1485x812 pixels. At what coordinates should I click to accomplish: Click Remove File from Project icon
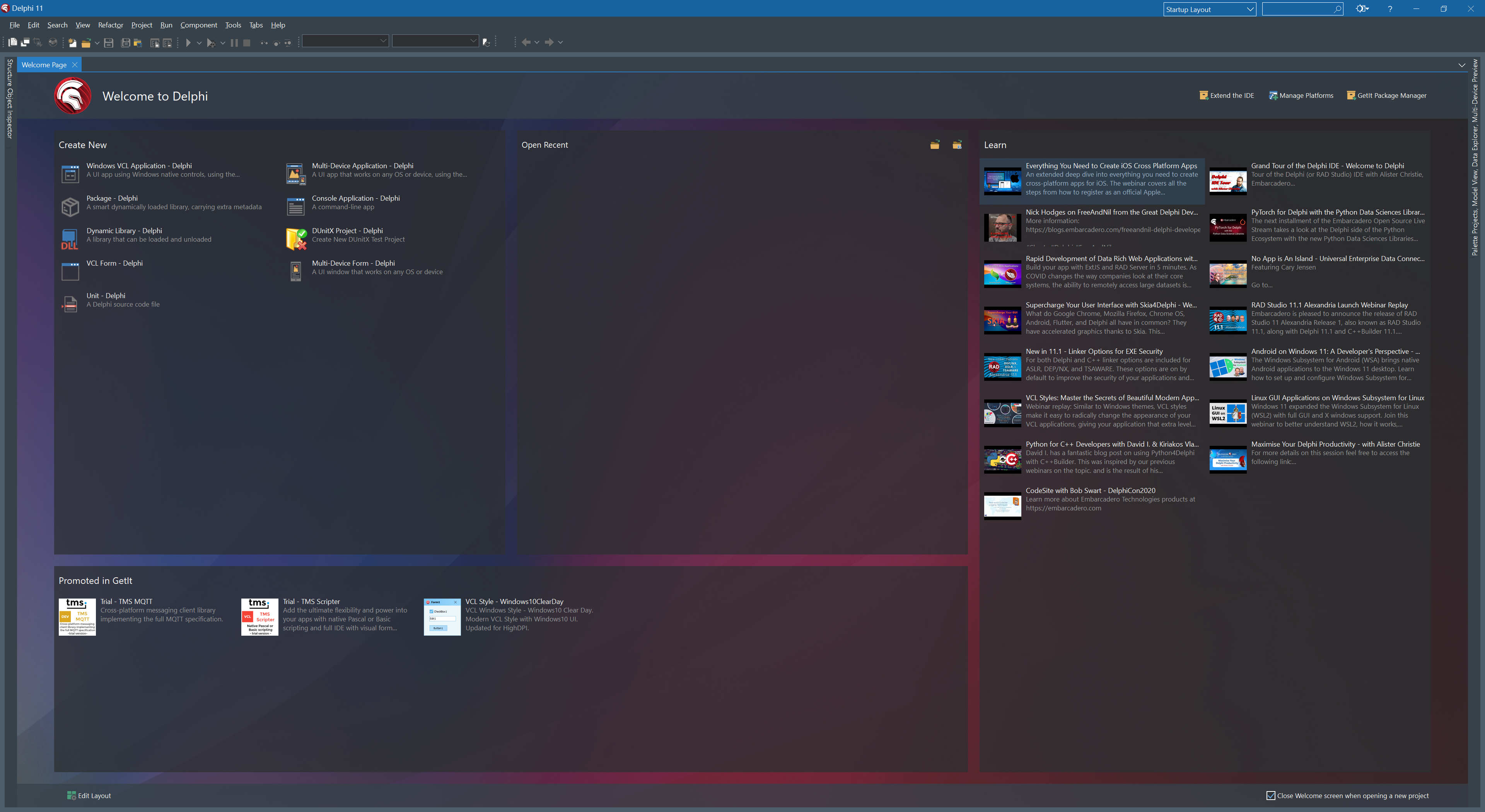click(x=167, y=43)
